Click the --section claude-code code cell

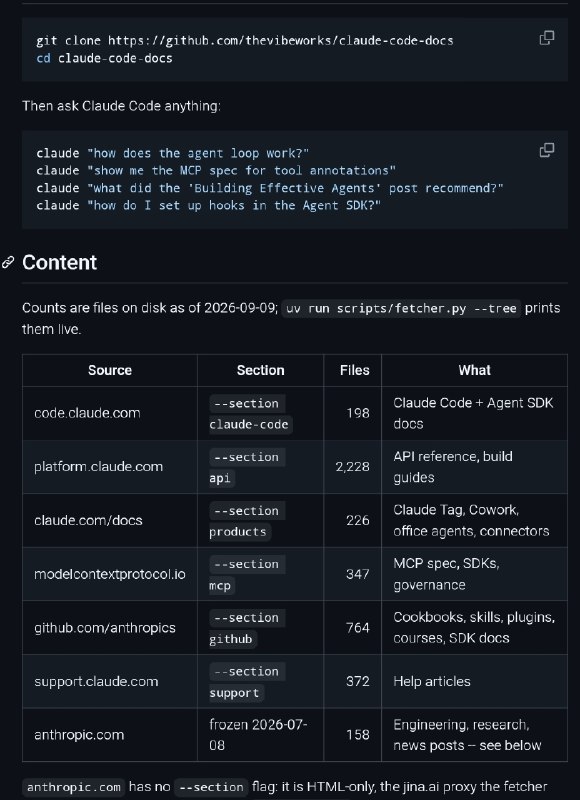coord(250,414)
